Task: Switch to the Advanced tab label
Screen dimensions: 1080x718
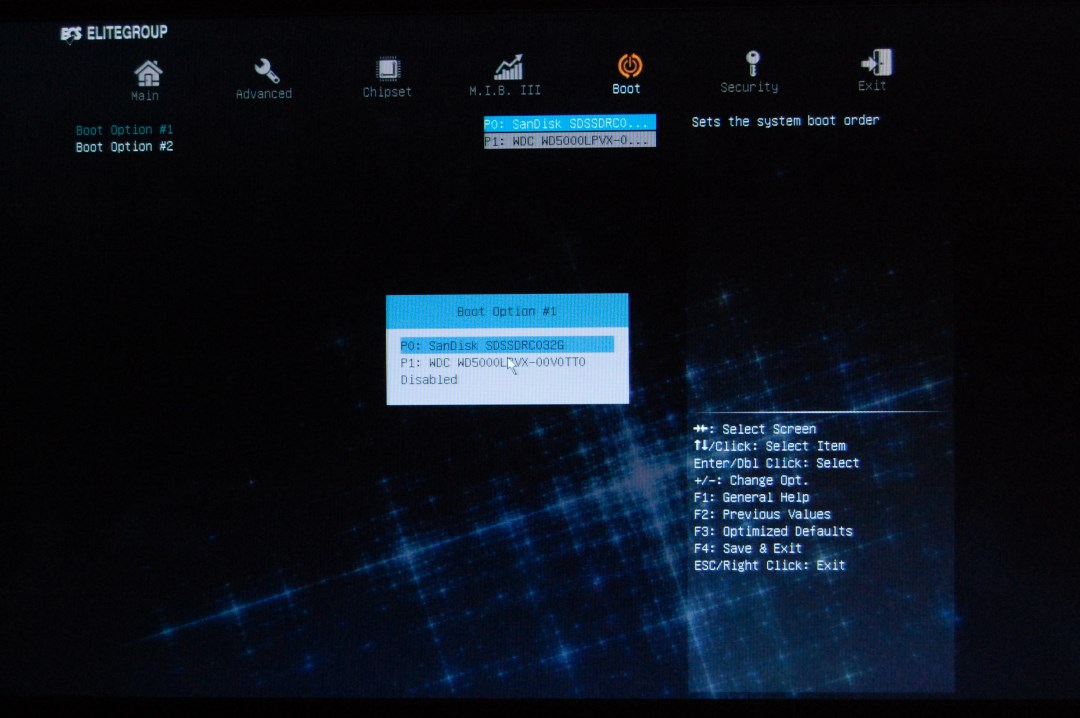Action: (264, 94)
